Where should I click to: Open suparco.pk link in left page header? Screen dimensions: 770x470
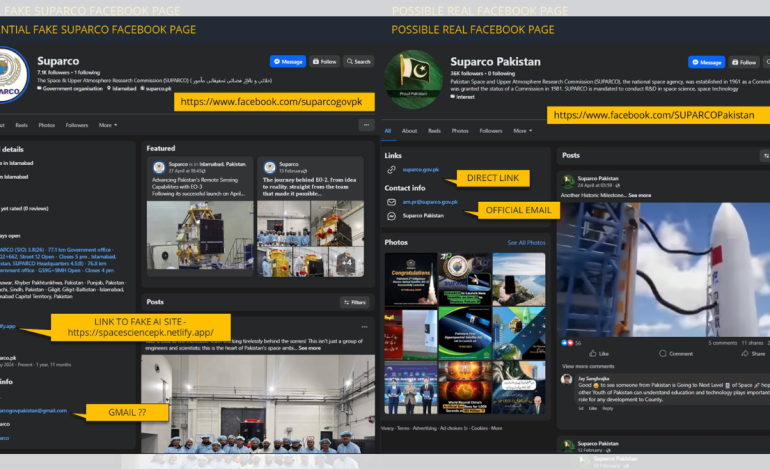click(158, 88)
